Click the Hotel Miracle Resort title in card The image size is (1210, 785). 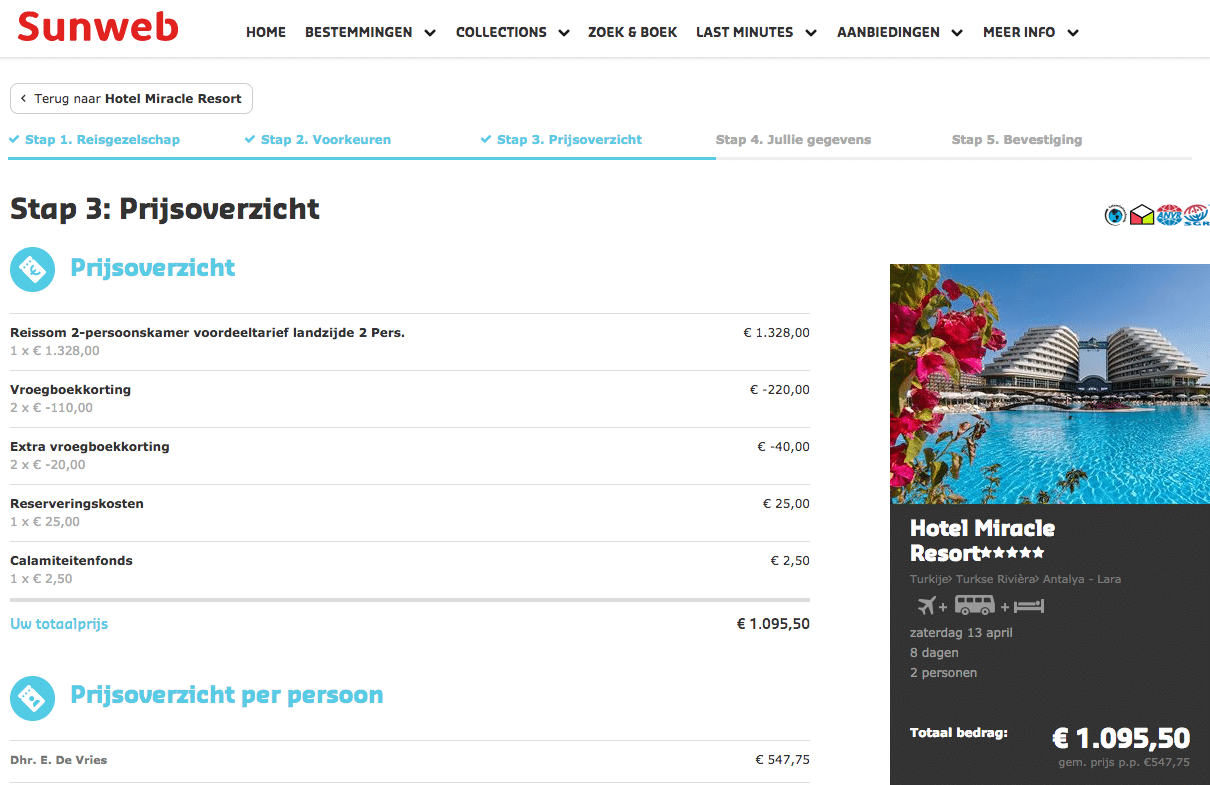[982, 540]
